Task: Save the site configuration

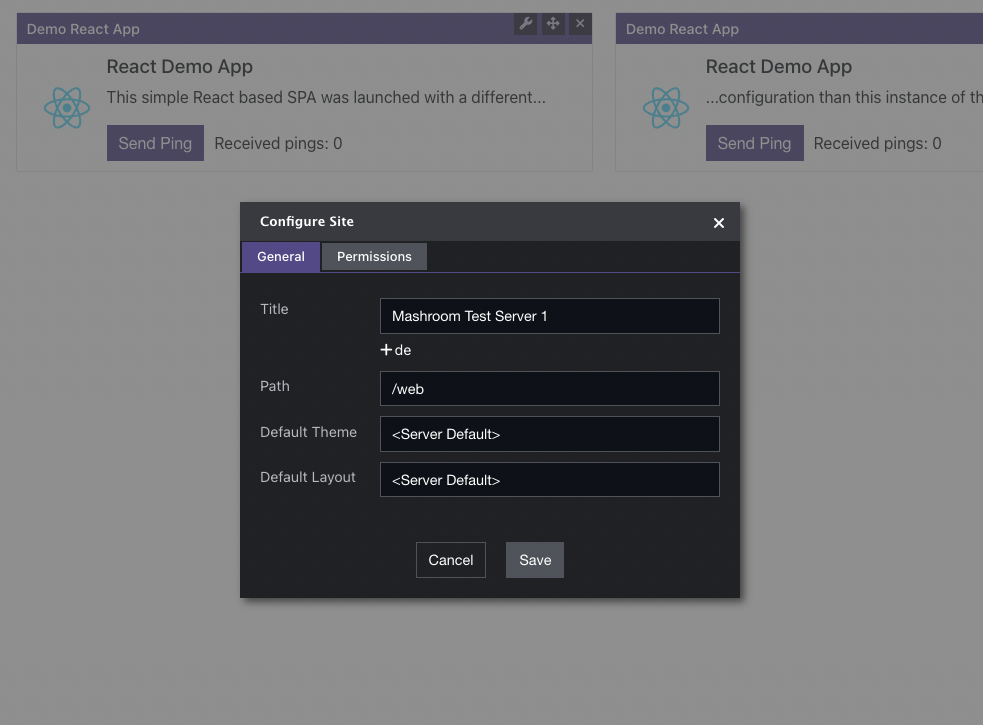Action: [535, 560]
